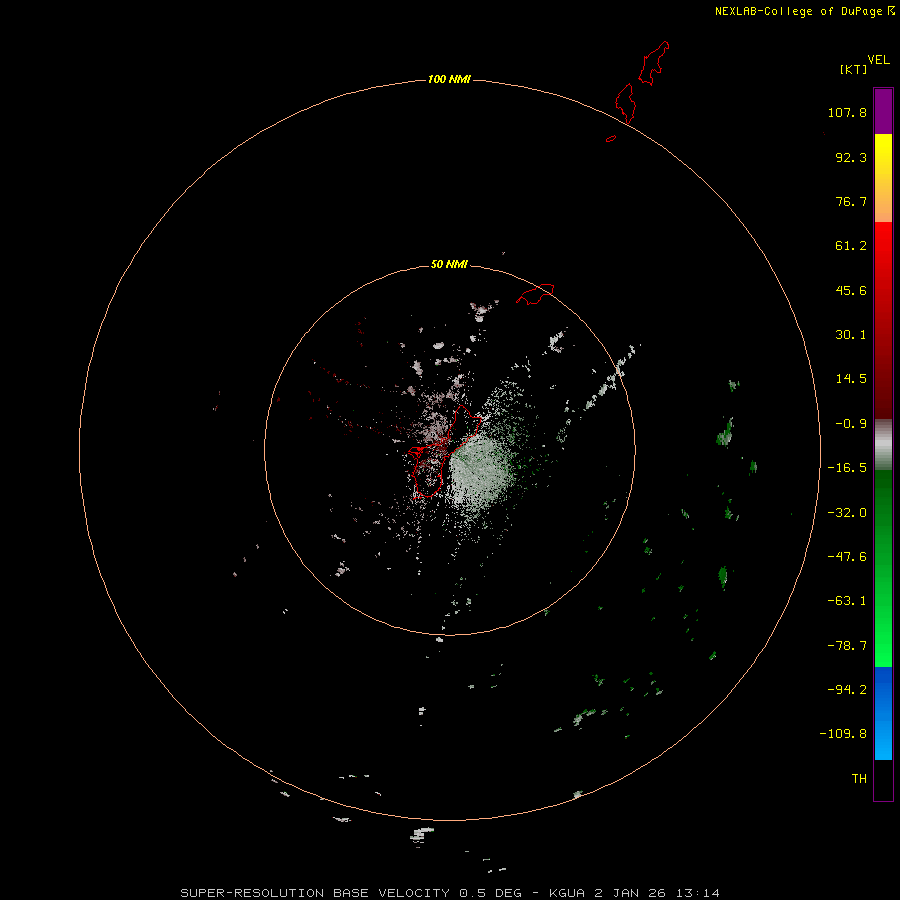This screenshot has width=900, height=900.
Task: Click the -16.5 legend value
Action: (x=847, y=468)
